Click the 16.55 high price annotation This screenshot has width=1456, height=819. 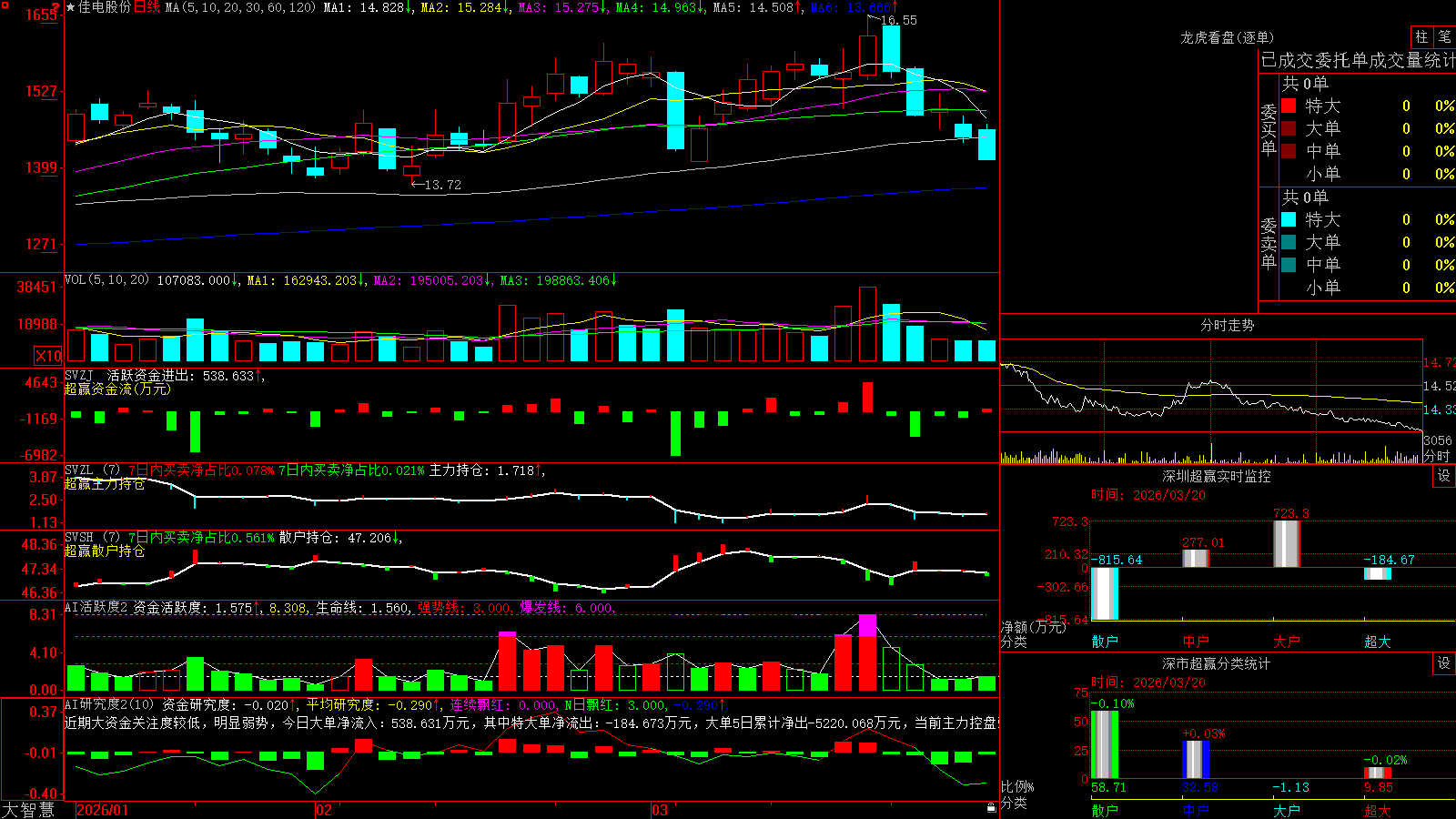click(x=899, y=20)
